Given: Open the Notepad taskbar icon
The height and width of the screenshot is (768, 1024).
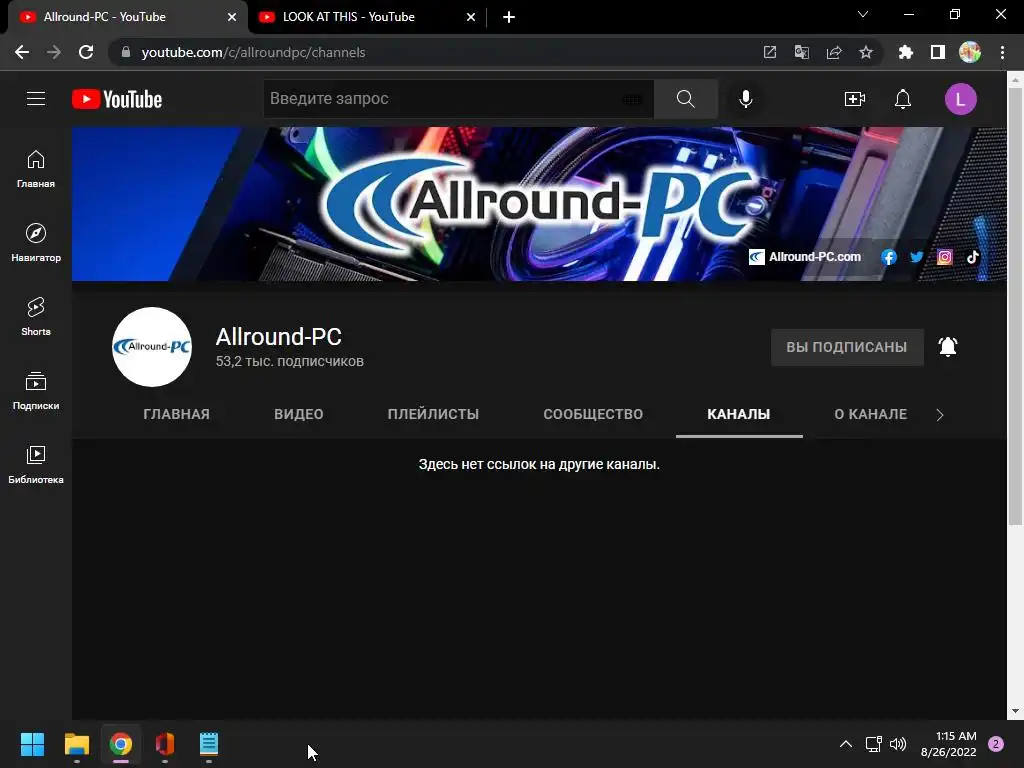Looking at the screenshot, I should tap(209, 744).
